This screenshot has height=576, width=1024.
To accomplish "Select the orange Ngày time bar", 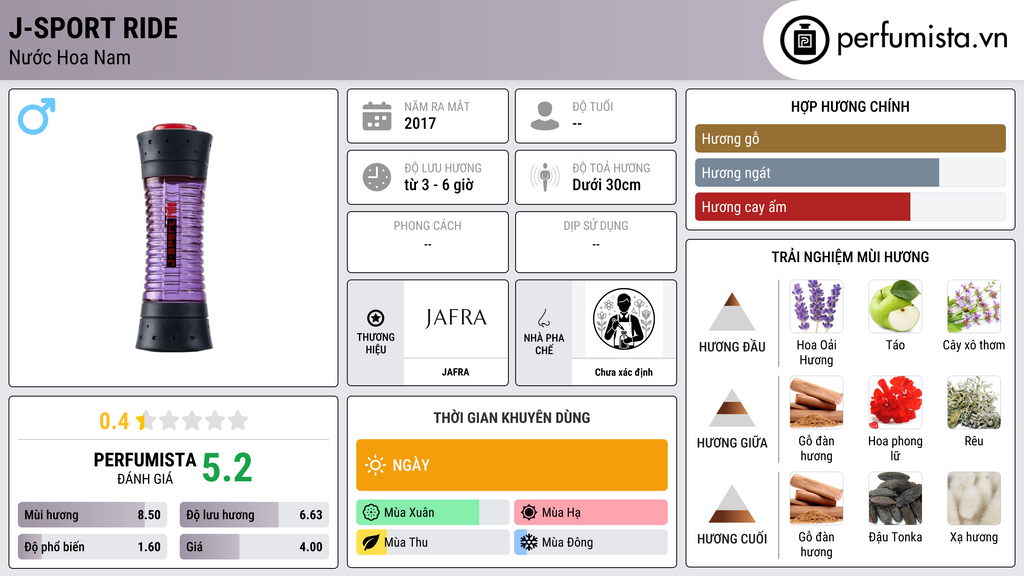I will pyautogui.click(x=512, y=465).
